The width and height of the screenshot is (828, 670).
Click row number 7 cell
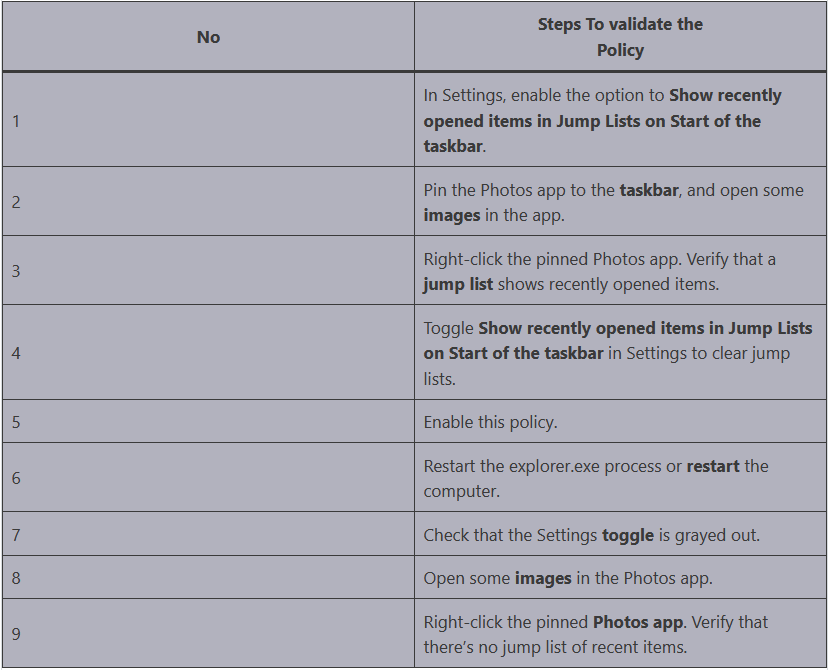coord(208,534)
